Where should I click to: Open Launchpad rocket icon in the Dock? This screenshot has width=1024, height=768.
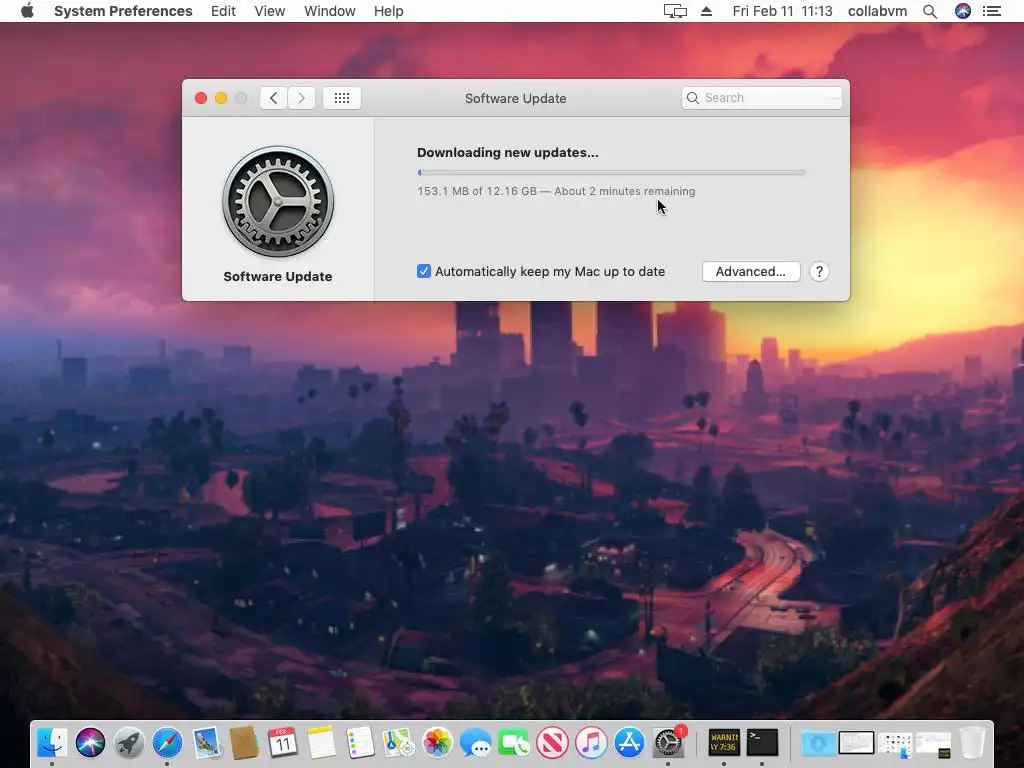pos(129,743)
